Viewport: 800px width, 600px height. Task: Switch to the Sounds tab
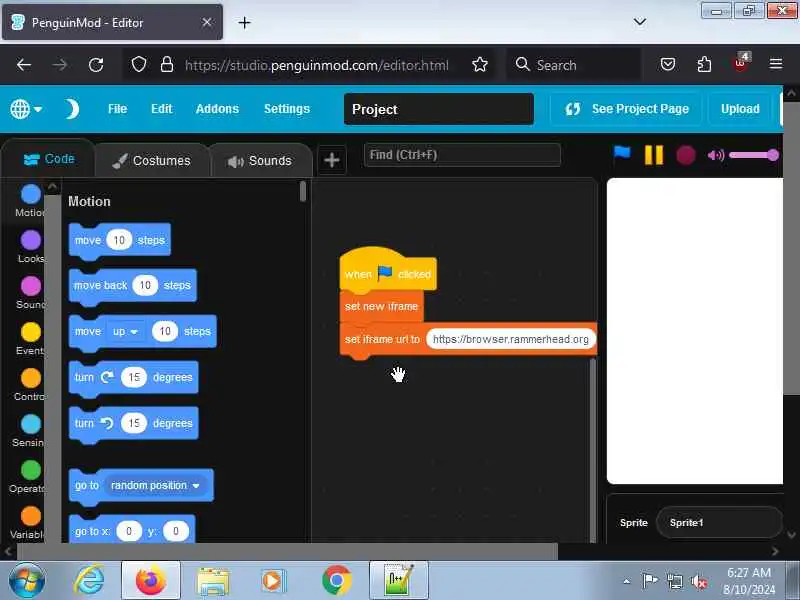(x=260, y=161)
